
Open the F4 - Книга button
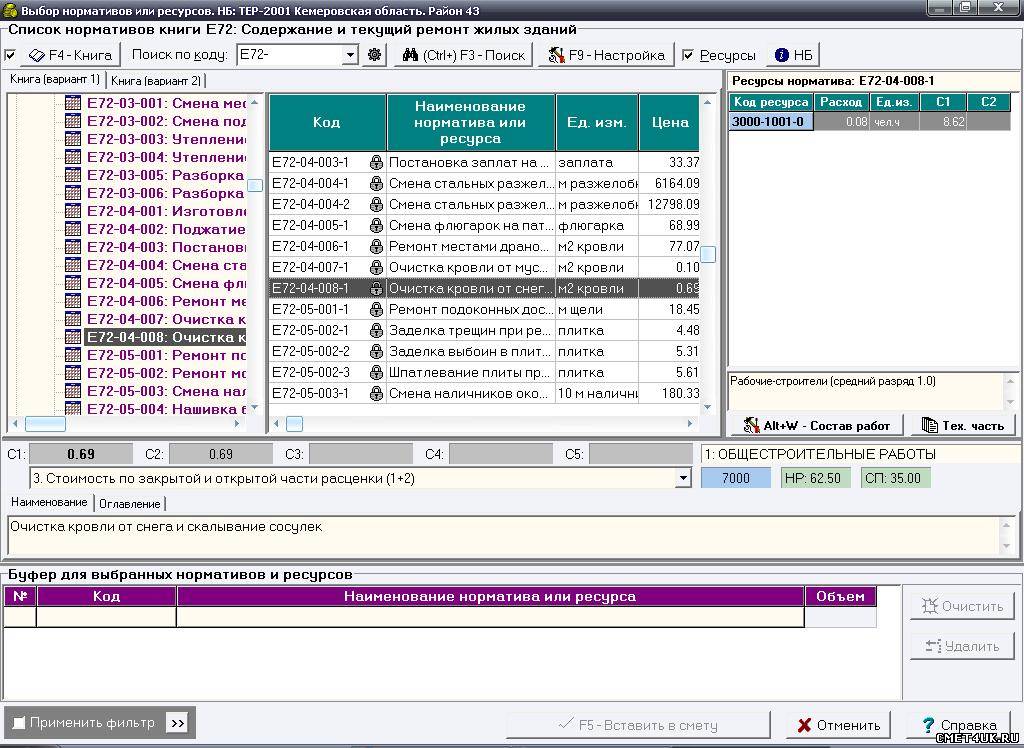tap(71, 55)
